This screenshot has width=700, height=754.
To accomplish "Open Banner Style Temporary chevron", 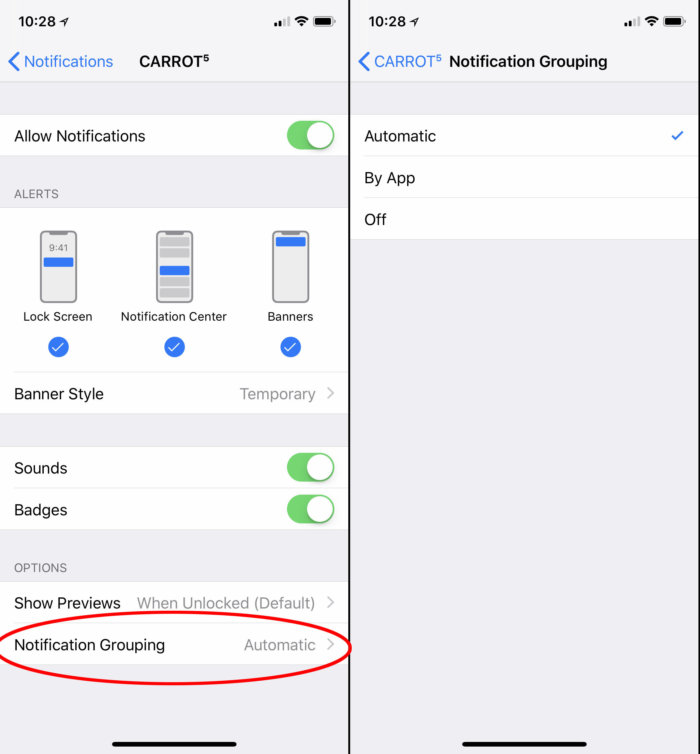I will point(331,393).
